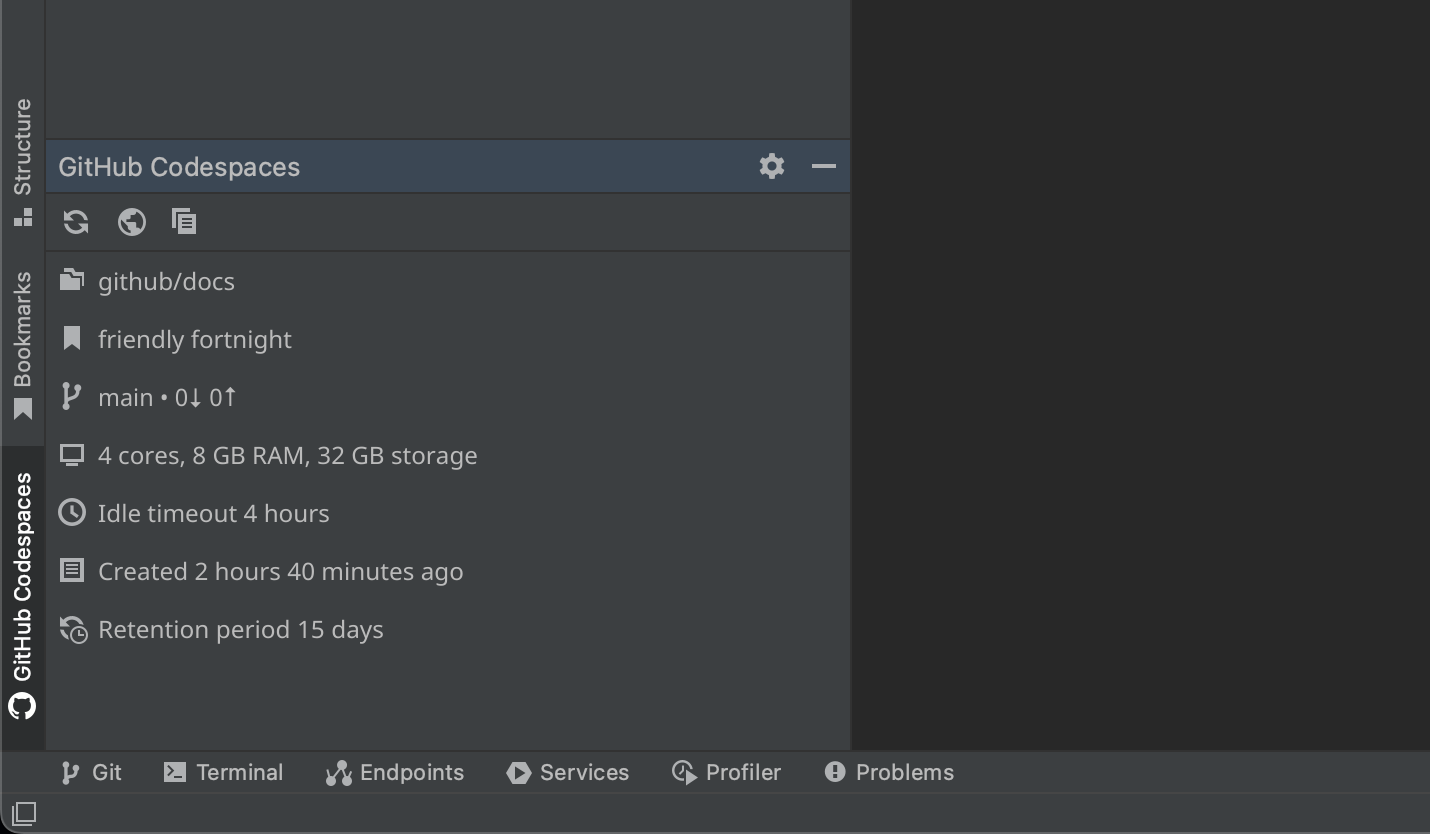Screen dimensions: 1430x834
Task: Refresh the codespaces list
Action: [75, 222]
